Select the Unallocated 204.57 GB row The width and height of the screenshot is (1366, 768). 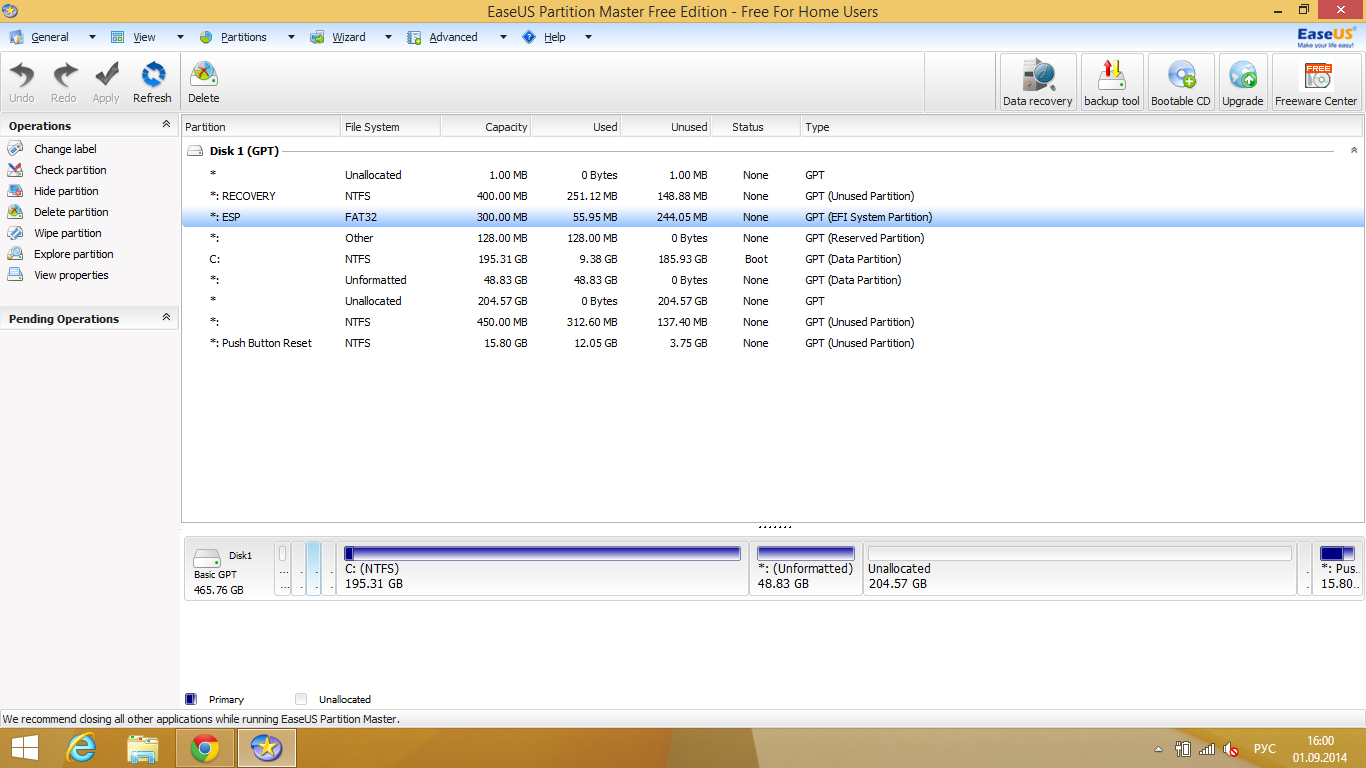772,301
